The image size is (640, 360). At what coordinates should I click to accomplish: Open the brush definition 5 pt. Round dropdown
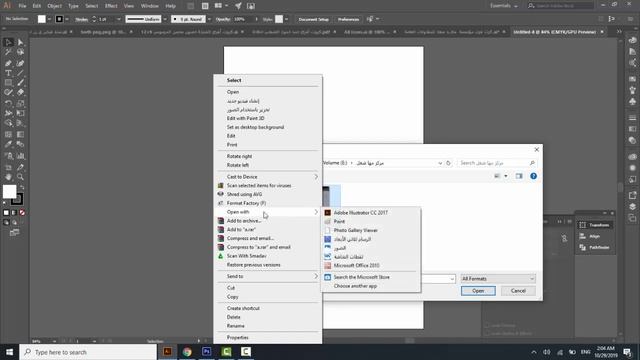[209, 19]
